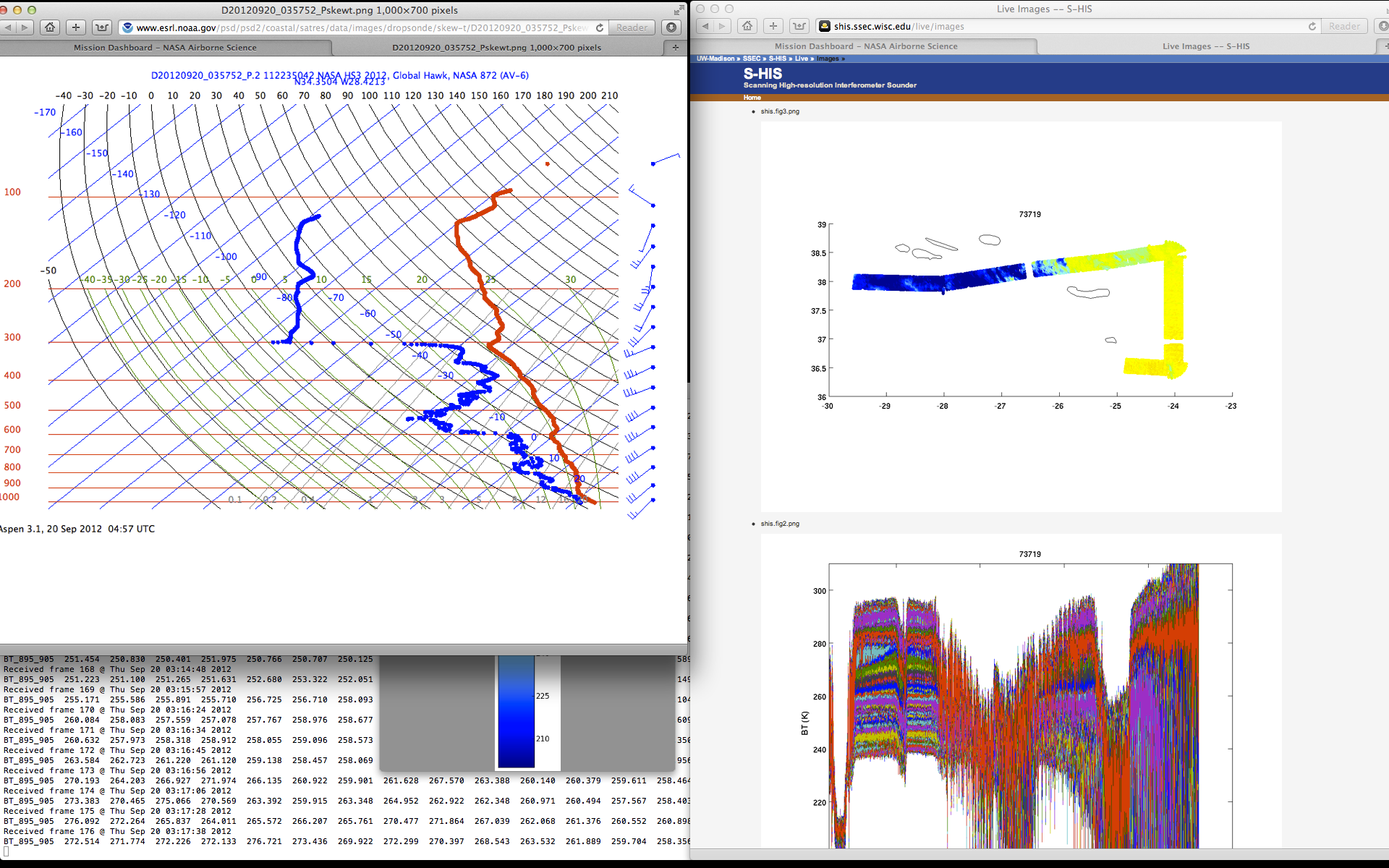Open Top Sites in the left Safari toolbar
1389x868 pixels.
tap(102, 27)
